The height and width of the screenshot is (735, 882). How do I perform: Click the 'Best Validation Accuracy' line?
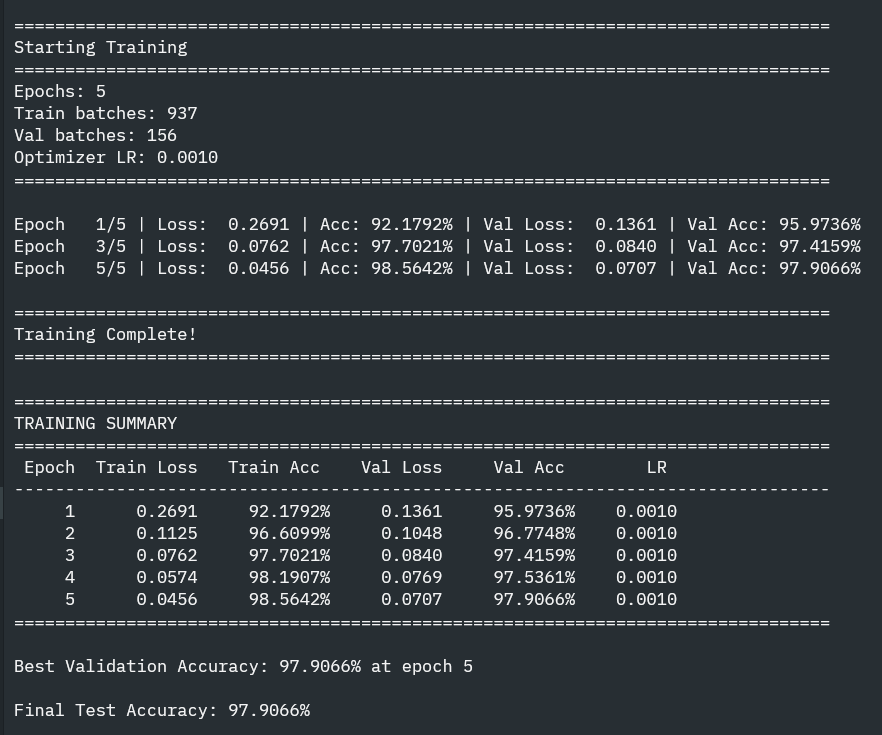244,666
